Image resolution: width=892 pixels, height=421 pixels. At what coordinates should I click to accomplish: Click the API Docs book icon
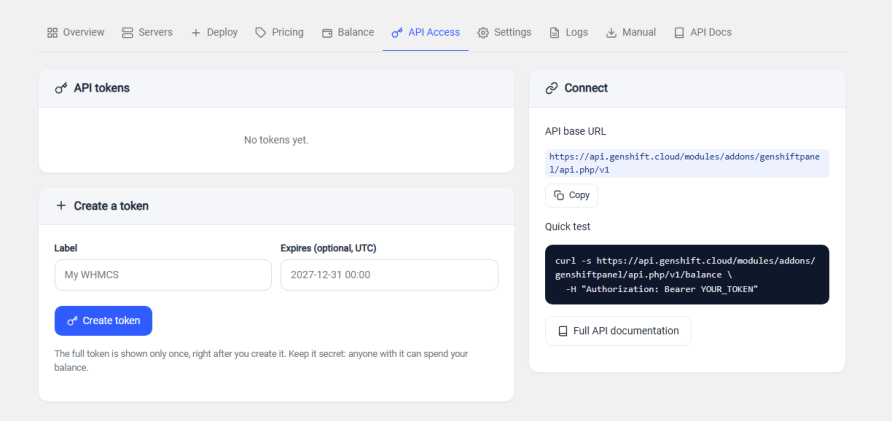coord(679,32)
